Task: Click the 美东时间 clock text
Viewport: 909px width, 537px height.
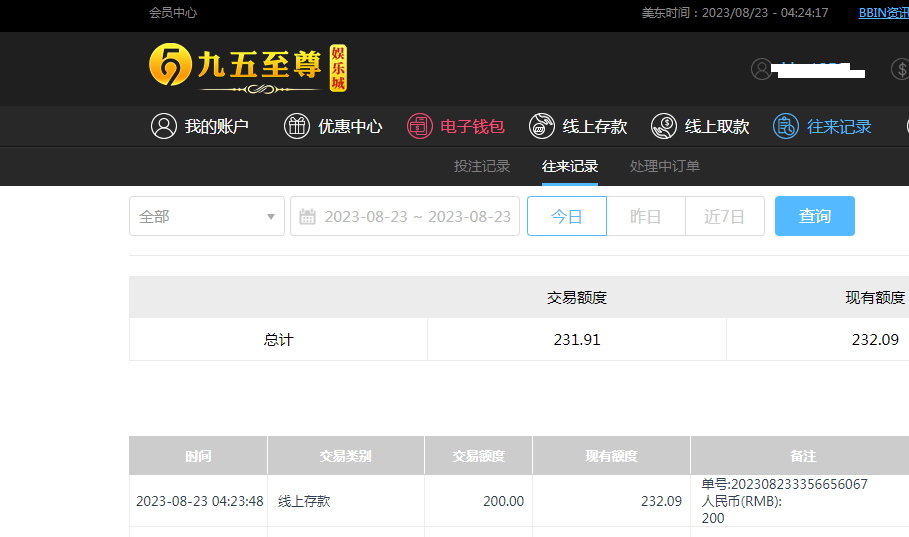Action: click(x=735, y=13)
